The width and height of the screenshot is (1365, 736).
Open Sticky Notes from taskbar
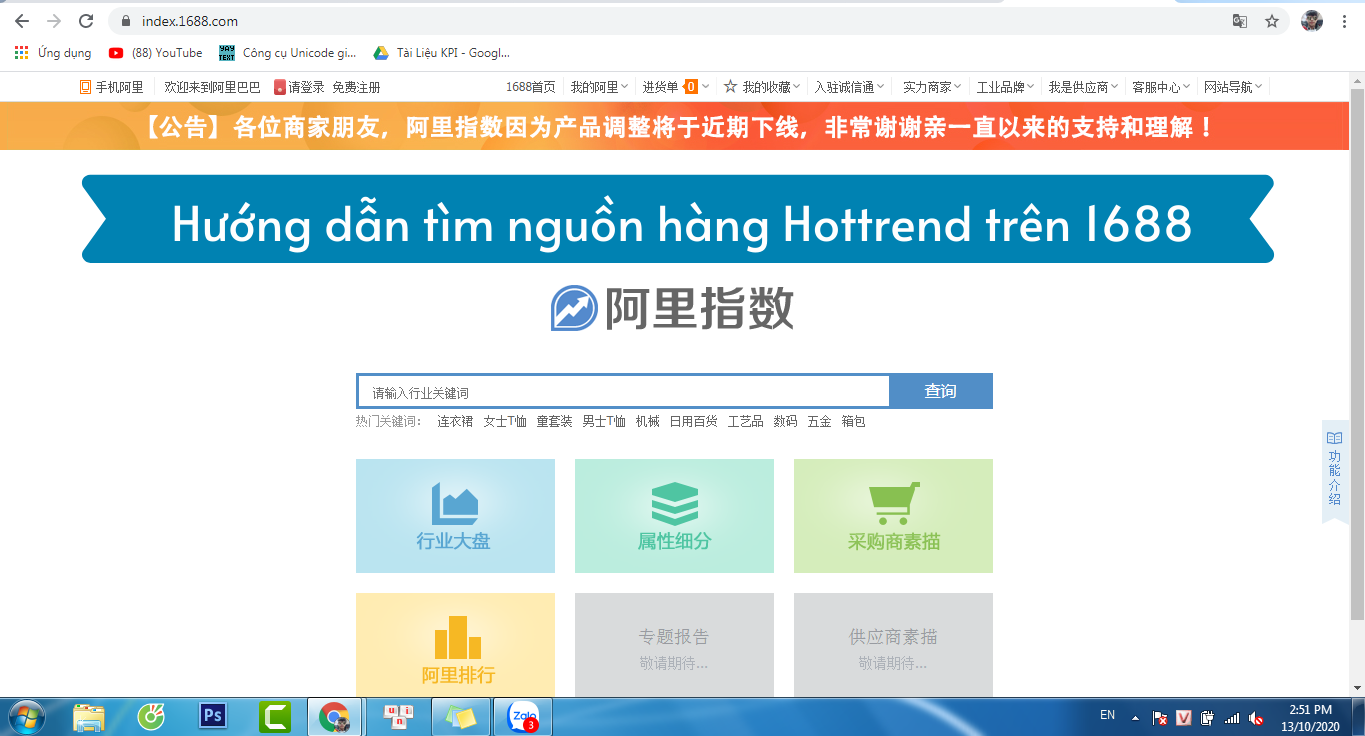pos(460,717)
